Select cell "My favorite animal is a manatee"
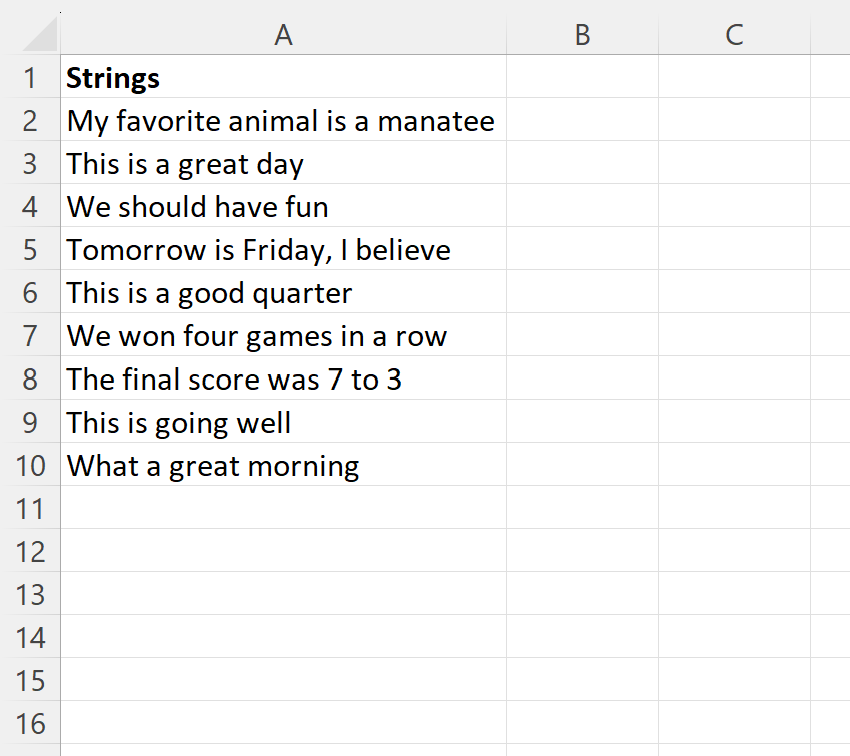The width and height of the screenshot is (850, 756). click(x=281, y=121)
